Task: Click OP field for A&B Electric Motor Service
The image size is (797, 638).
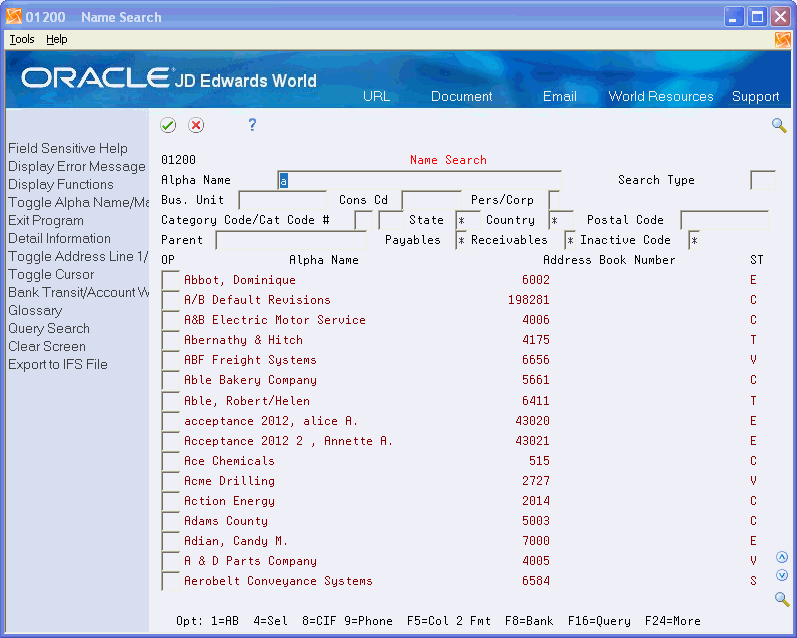Action: click(x=170, y=320)
